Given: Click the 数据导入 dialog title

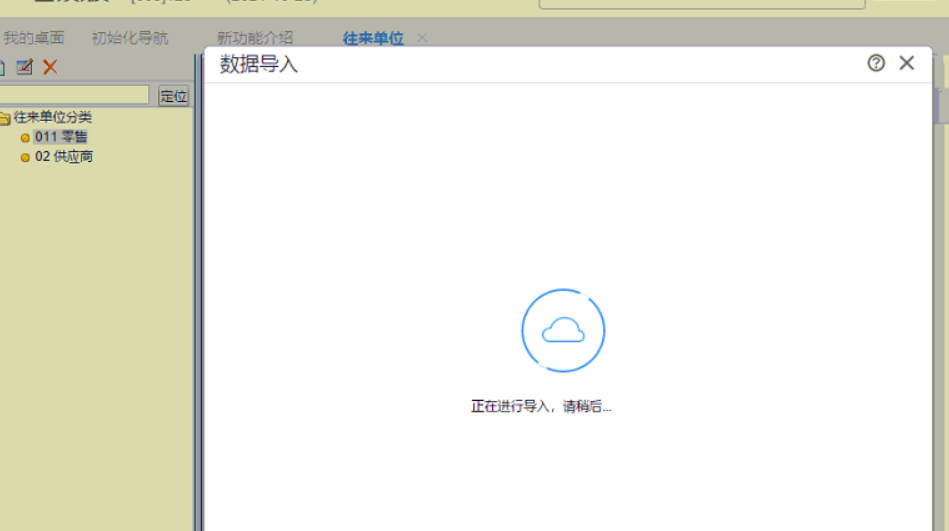Looking at the screenshot, I should point(258,64).
